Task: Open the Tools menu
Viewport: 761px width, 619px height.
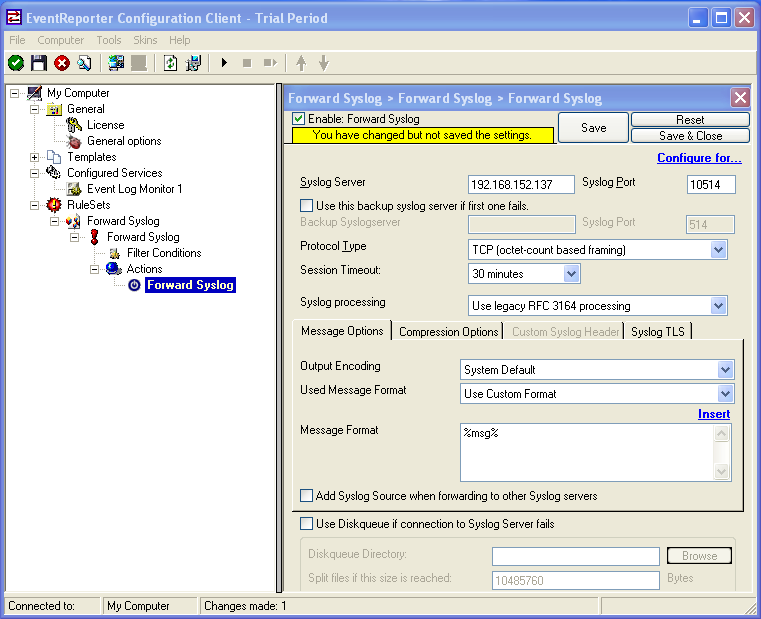Action: (109, 40)
